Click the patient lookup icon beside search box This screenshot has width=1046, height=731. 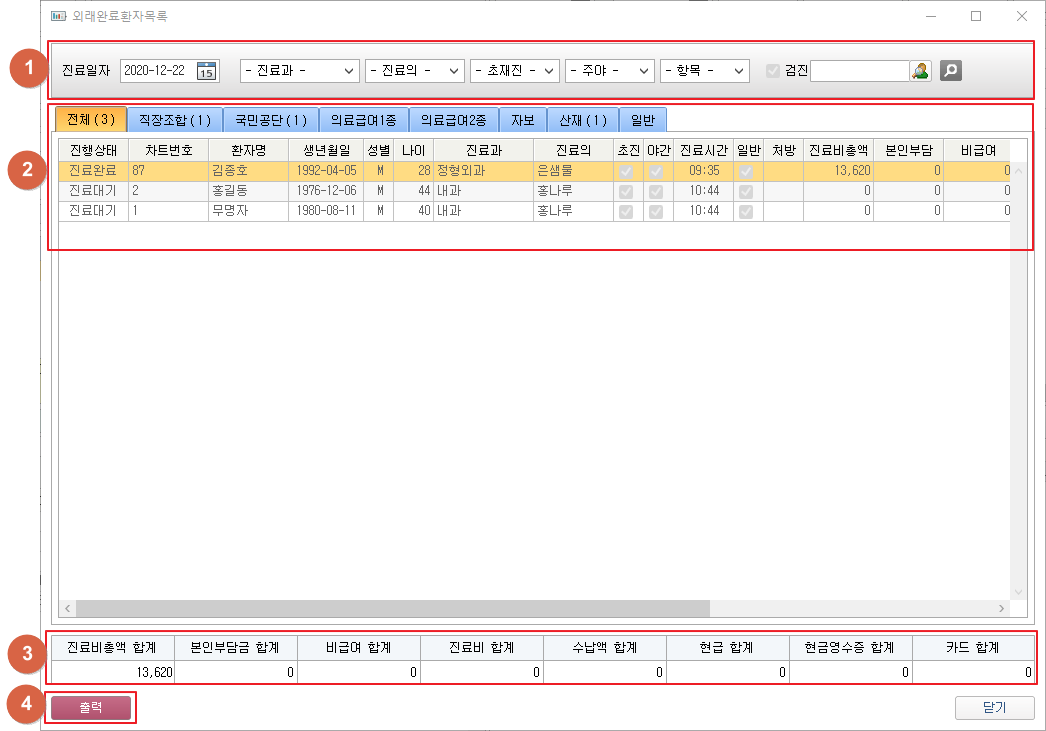click(920, 71)
